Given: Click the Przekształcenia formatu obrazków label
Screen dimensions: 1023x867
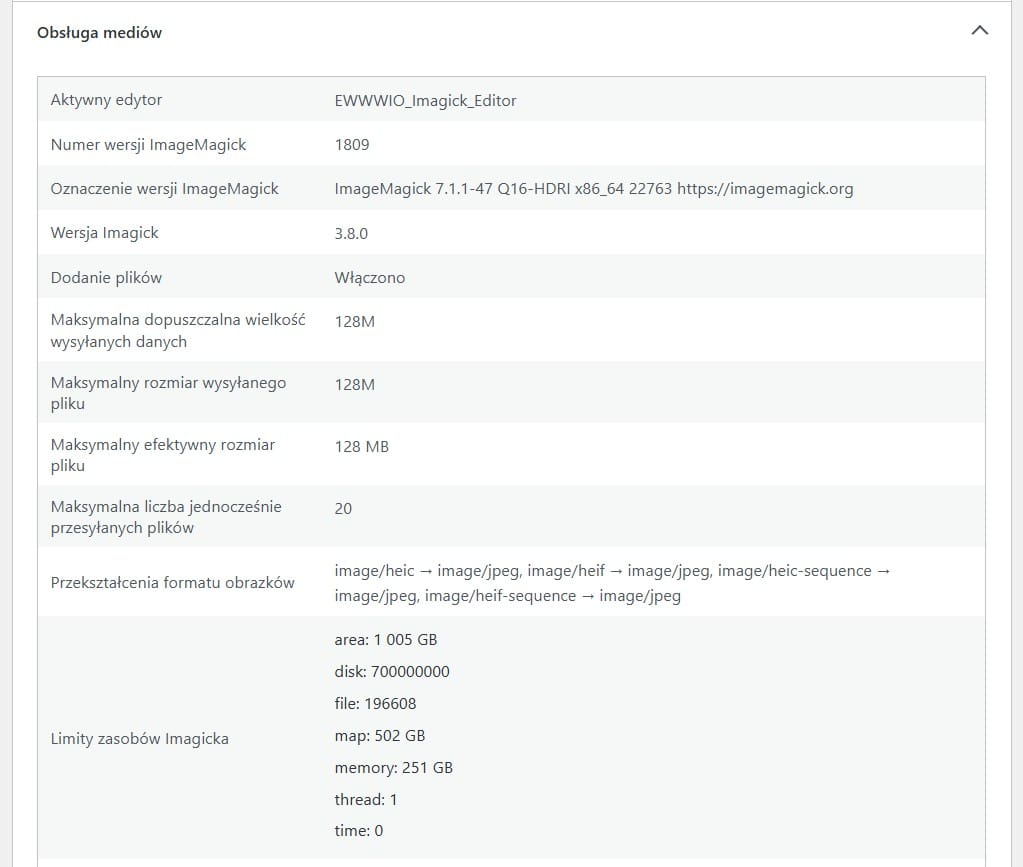Looking at the screenshot, I should [172, 583].
